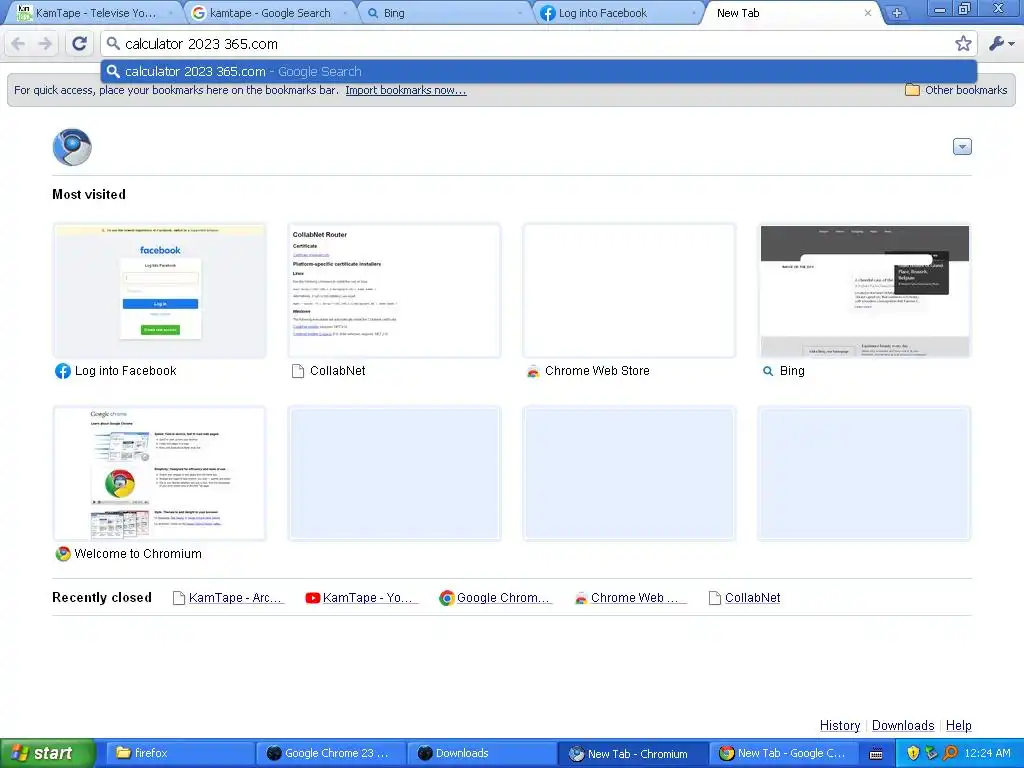Switch to New Tab - Google C... taskbar item
The height and width of the screenshot is (768, 1024).
point(782,754)
